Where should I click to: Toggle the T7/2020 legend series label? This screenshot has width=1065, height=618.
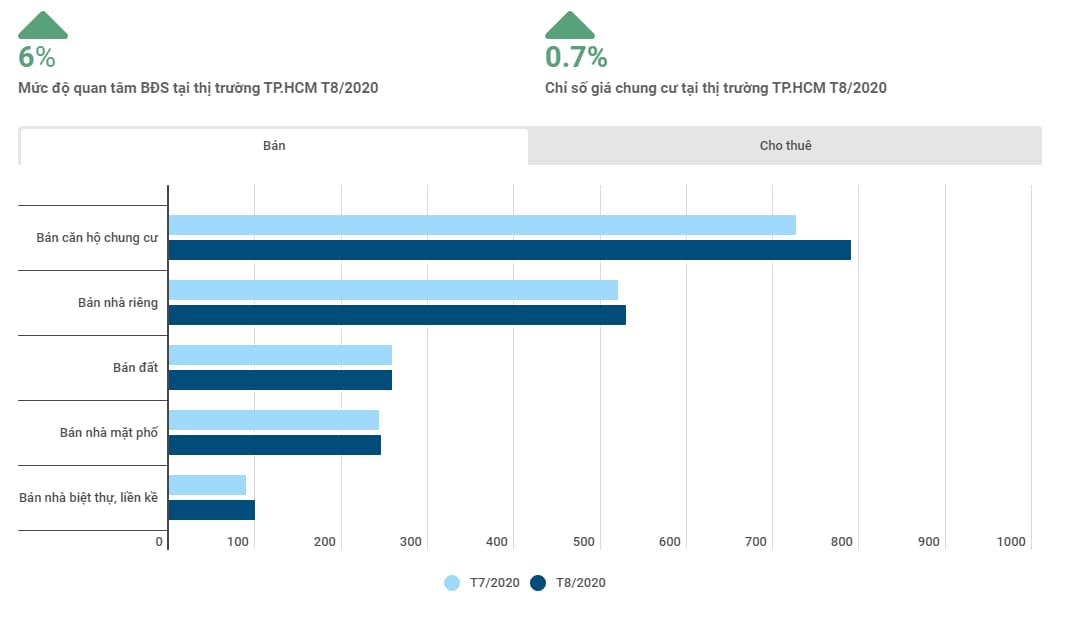tap(494, 583)
